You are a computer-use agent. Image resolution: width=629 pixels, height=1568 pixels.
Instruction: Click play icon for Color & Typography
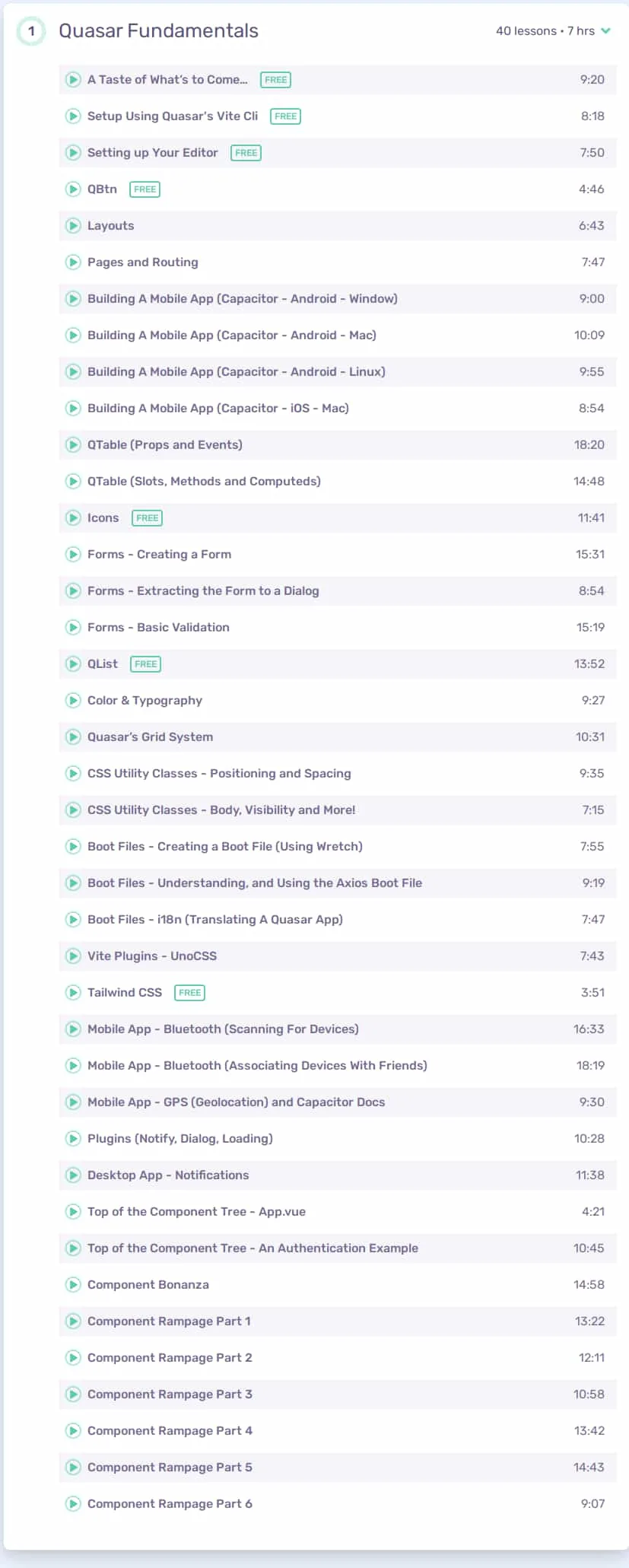point(73,701)
